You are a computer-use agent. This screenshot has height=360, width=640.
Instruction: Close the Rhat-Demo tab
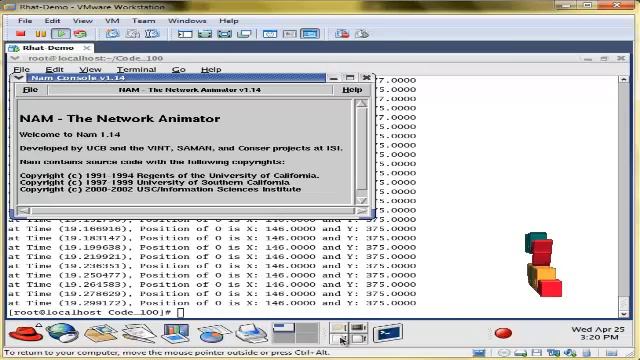[x=87, y=48]
